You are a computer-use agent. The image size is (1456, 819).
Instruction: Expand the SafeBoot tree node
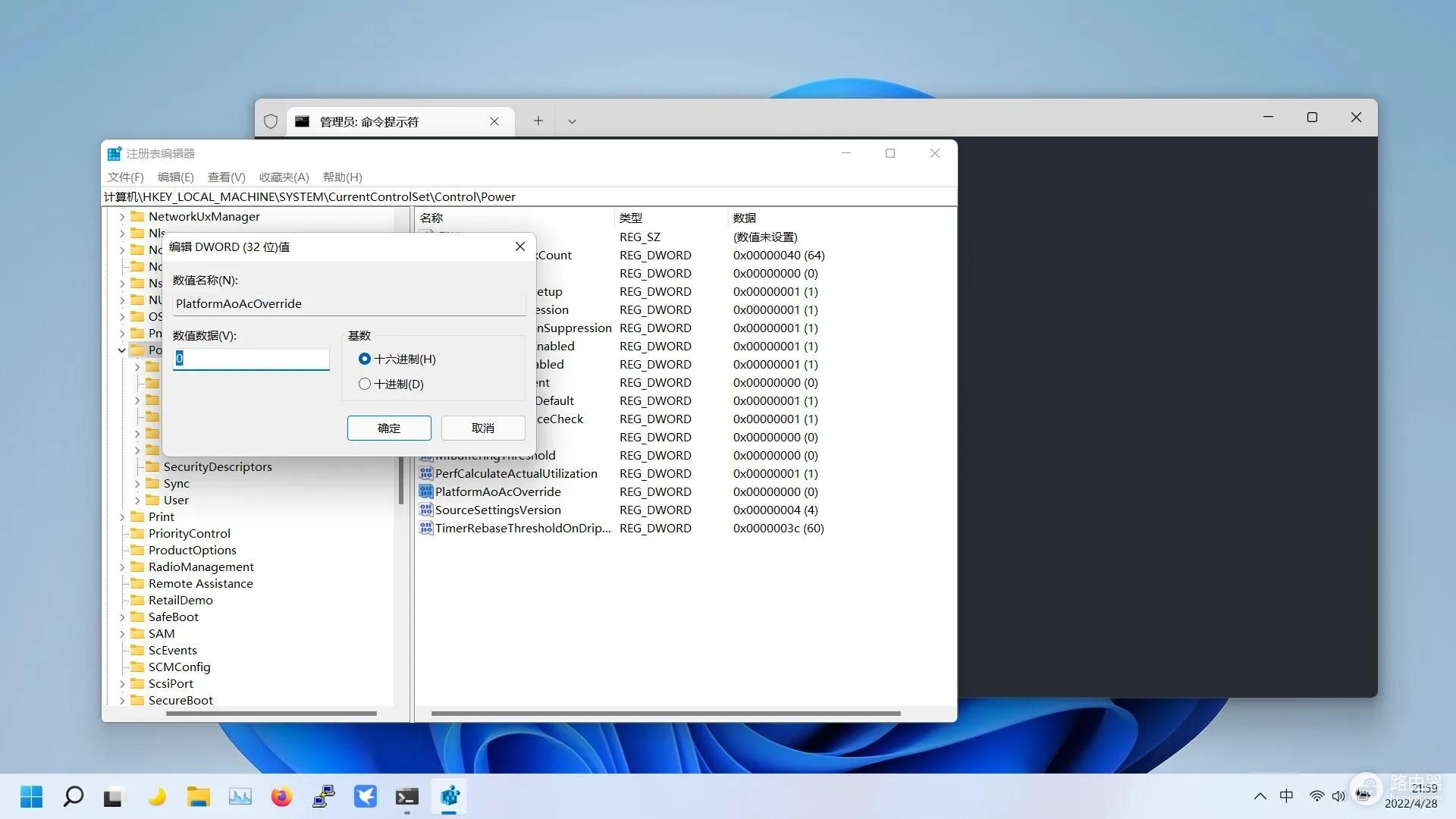coord(122,617)
